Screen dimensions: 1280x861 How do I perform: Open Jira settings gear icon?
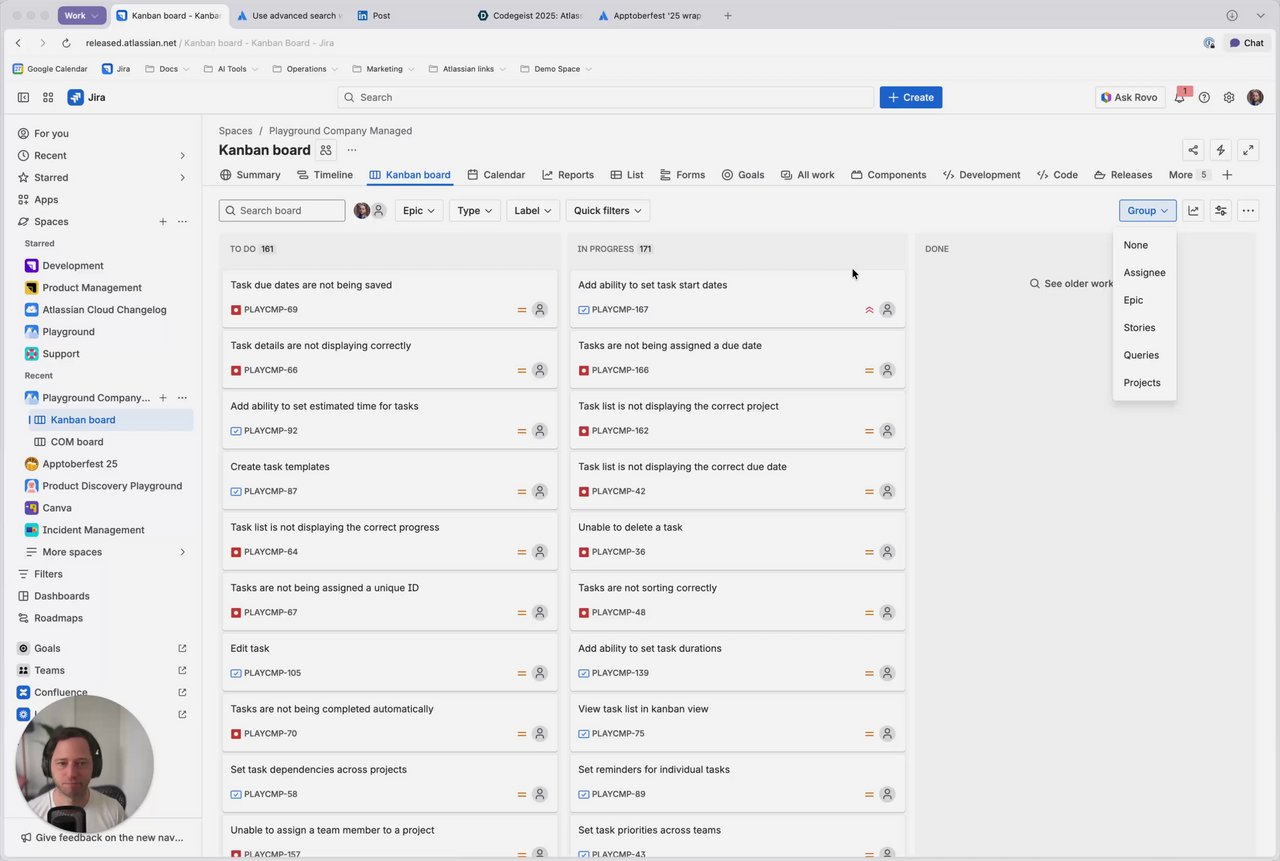1229,97
